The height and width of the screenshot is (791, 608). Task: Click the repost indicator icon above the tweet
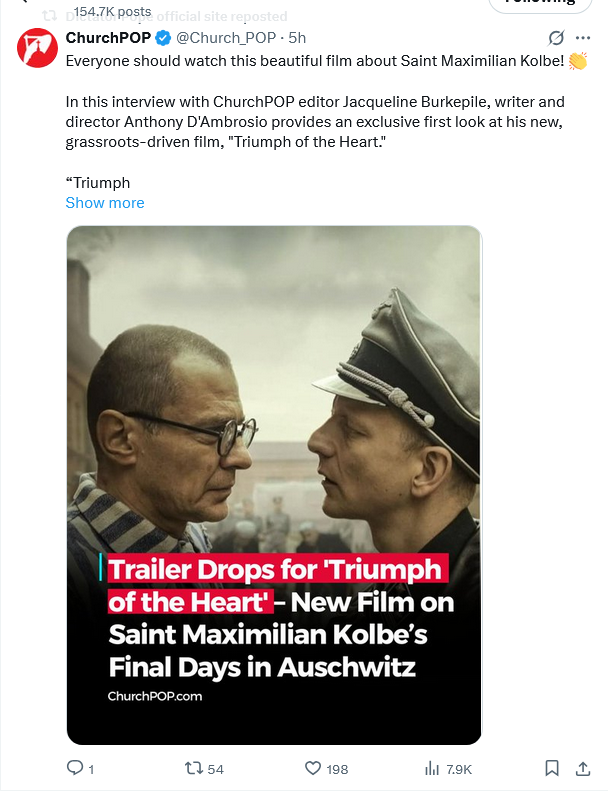coord(49,16)
